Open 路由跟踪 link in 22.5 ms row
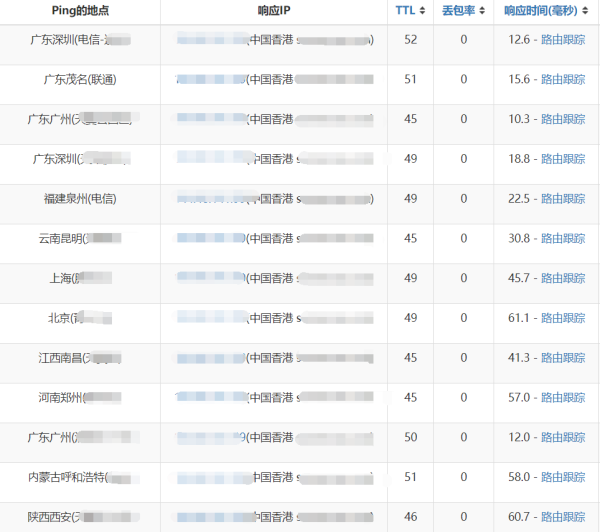Screen dimensions: 600x532 coord(563,199)
